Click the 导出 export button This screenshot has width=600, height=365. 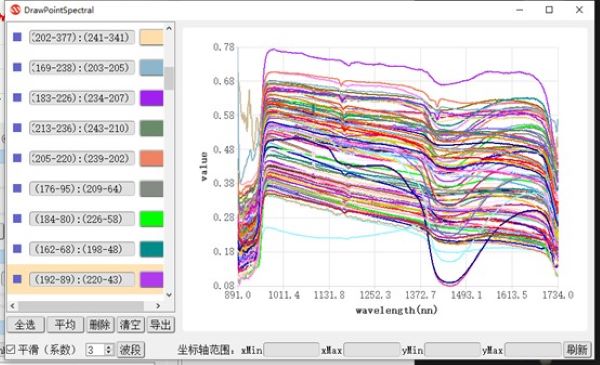pos(161,325)
